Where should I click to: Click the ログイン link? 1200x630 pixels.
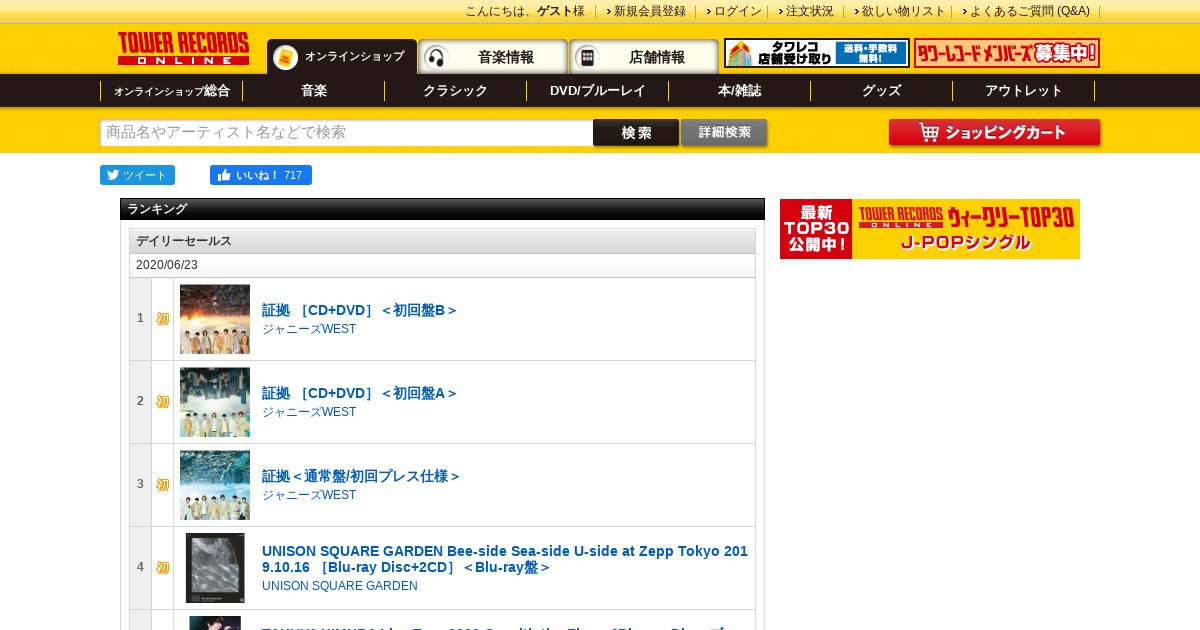(738, 11)
